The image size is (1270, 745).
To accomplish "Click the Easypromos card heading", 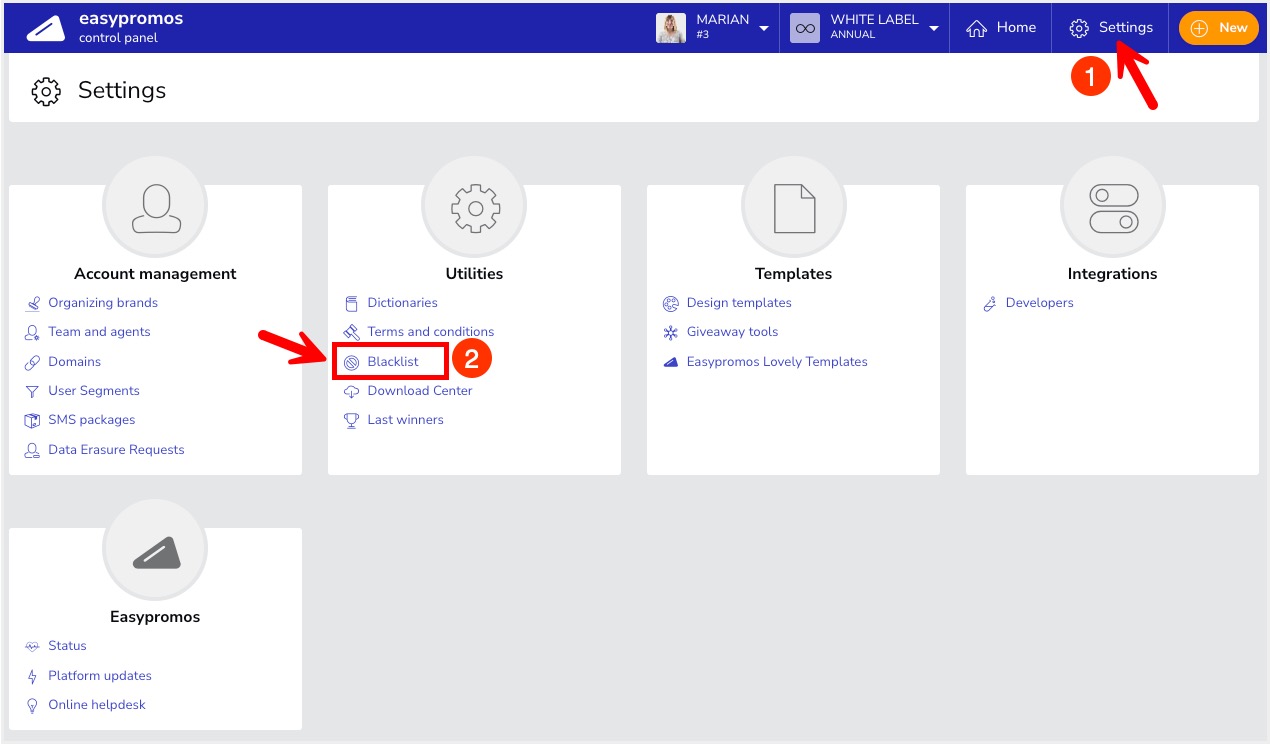I will (155, 617).
